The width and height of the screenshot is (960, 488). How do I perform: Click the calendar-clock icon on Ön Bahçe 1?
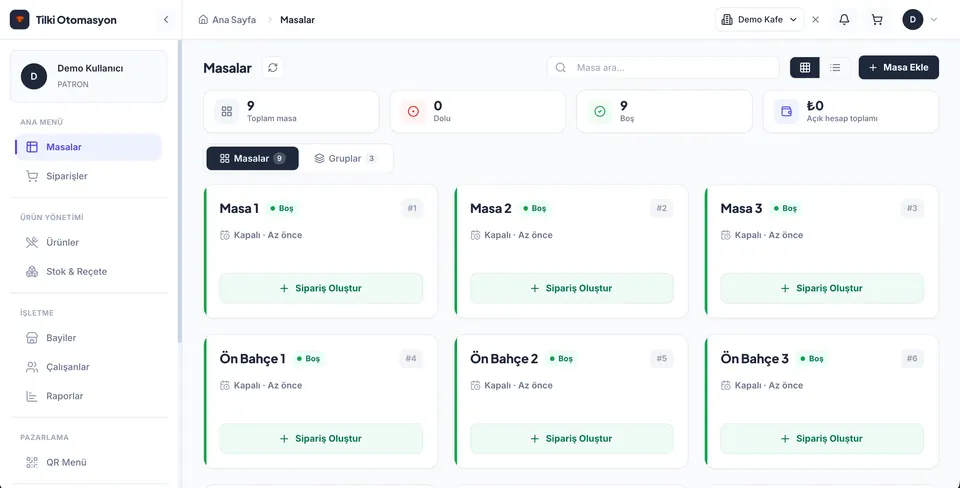(x=225, y=385)
